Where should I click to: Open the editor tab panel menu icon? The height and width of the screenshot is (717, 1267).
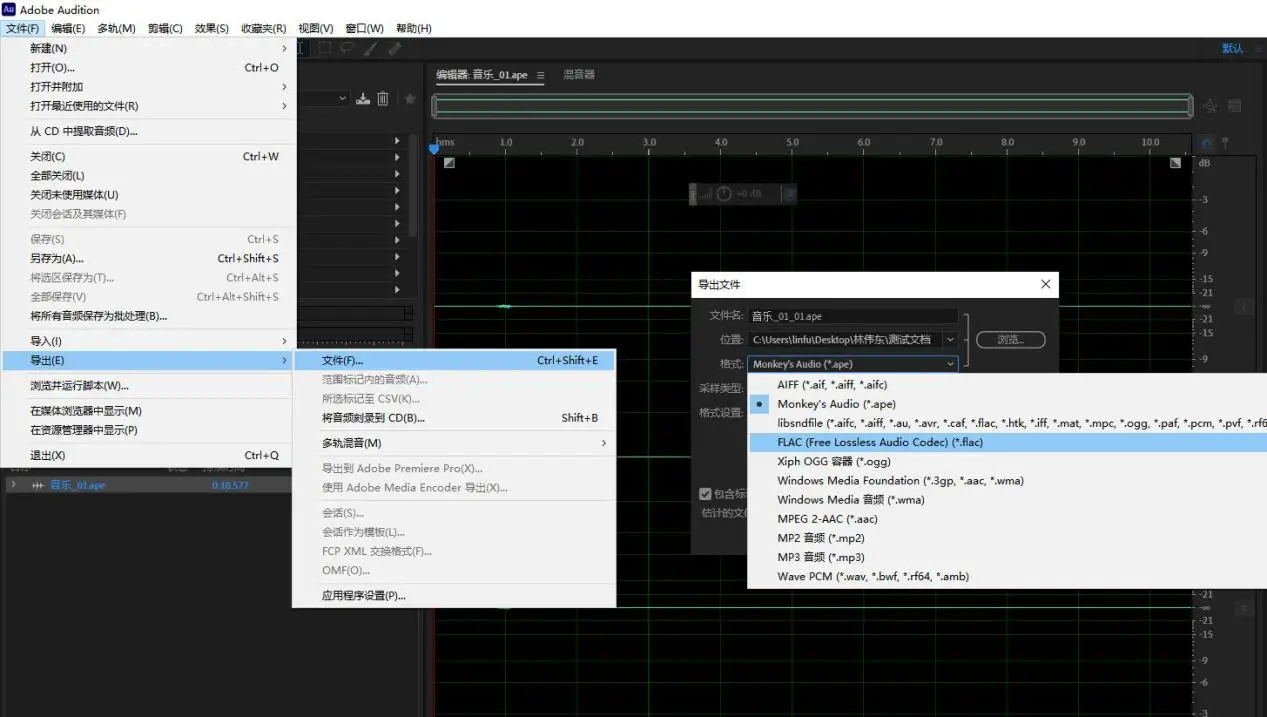(540, 75)
